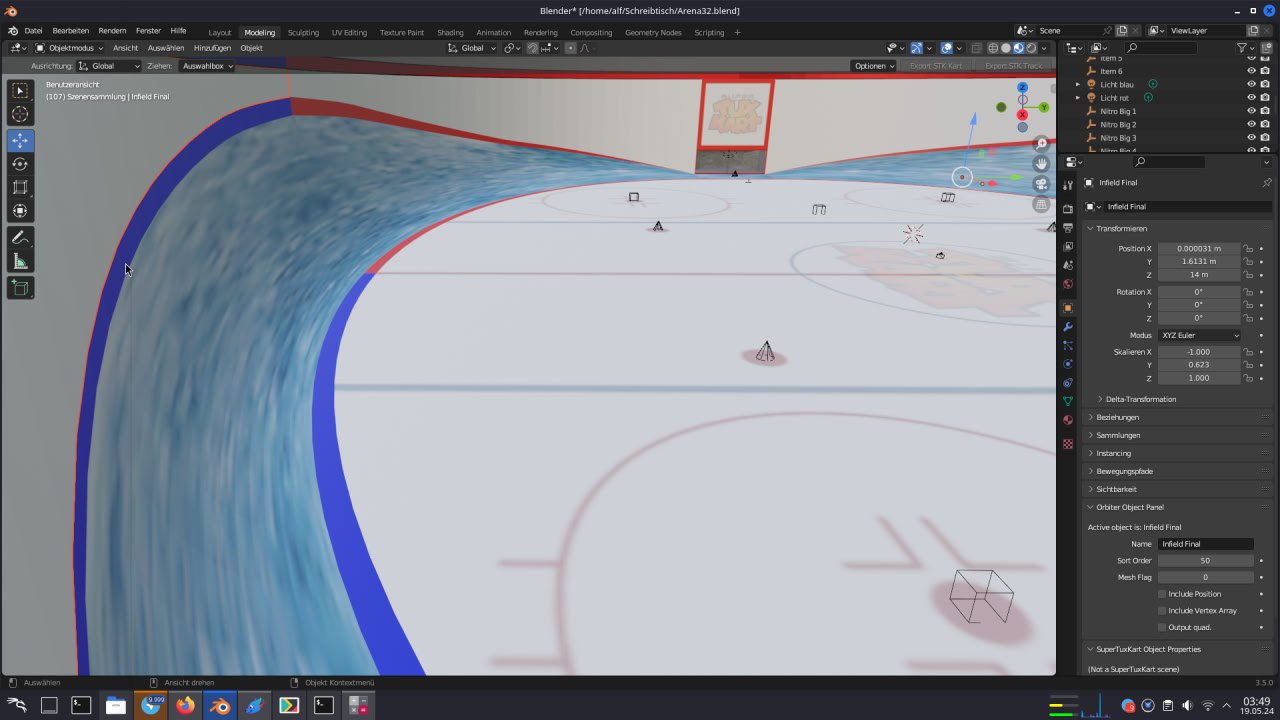Click the Optionen button in viewport header
Viewport: 1280px width, 720px height.
click(873, 66)
